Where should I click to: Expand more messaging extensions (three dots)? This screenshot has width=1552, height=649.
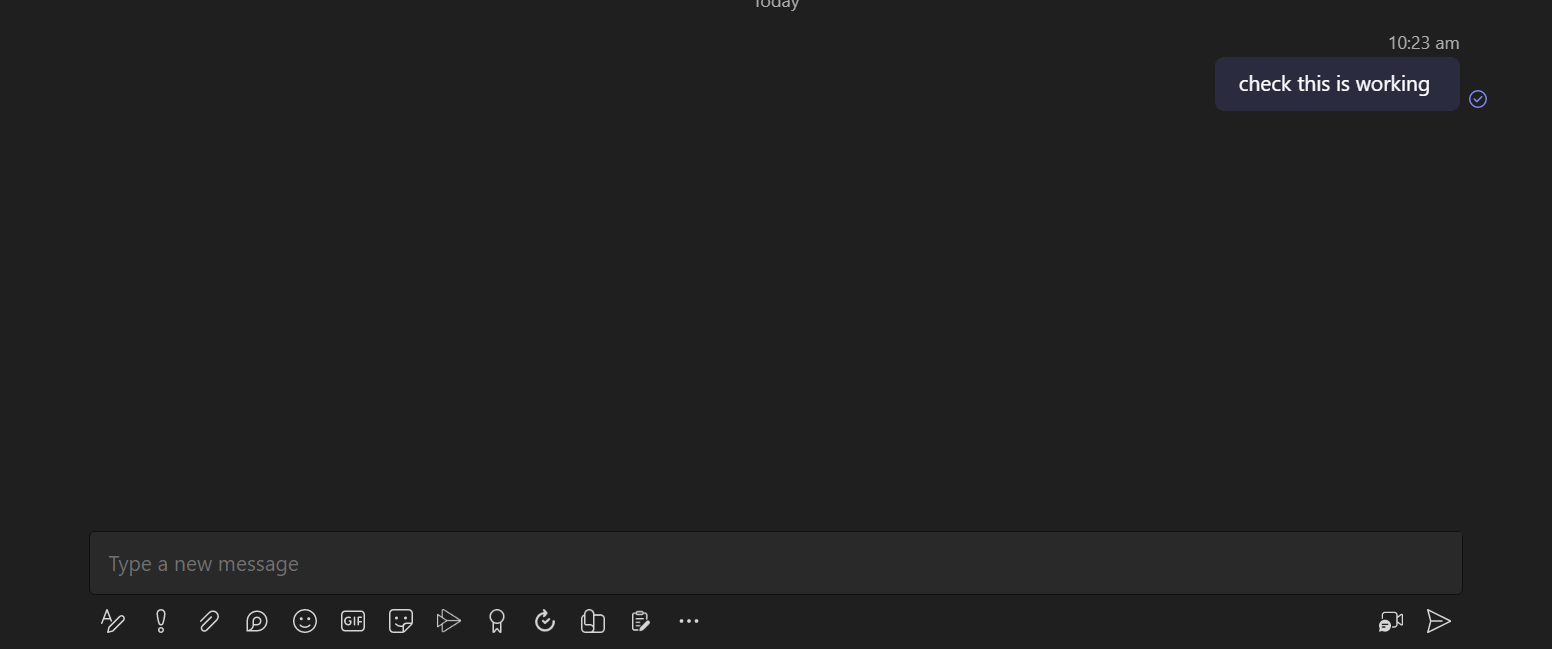[689, 621]
